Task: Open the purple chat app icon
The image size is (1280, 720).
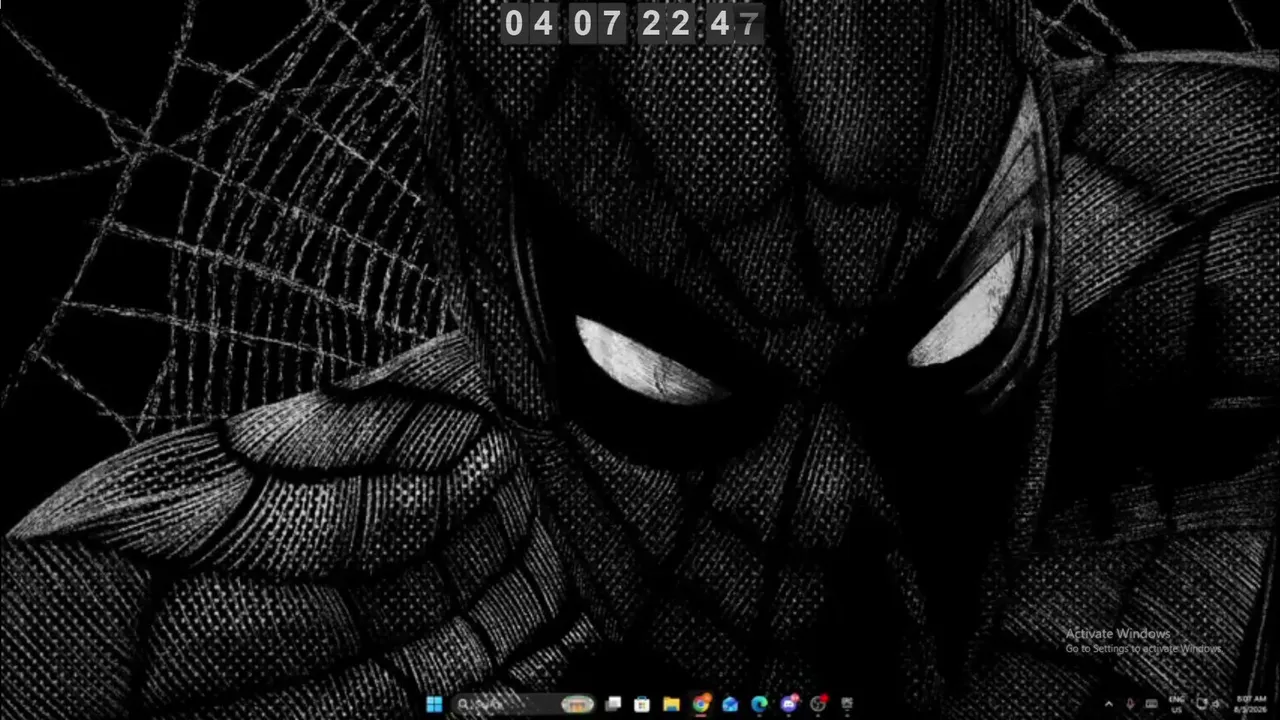Action: pyautogui.click(x=789, y=704)
